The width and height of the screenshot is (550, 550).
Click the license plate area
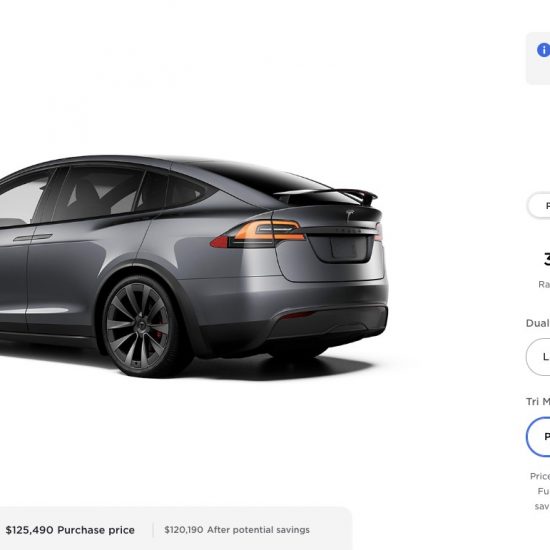click(347, 248)
